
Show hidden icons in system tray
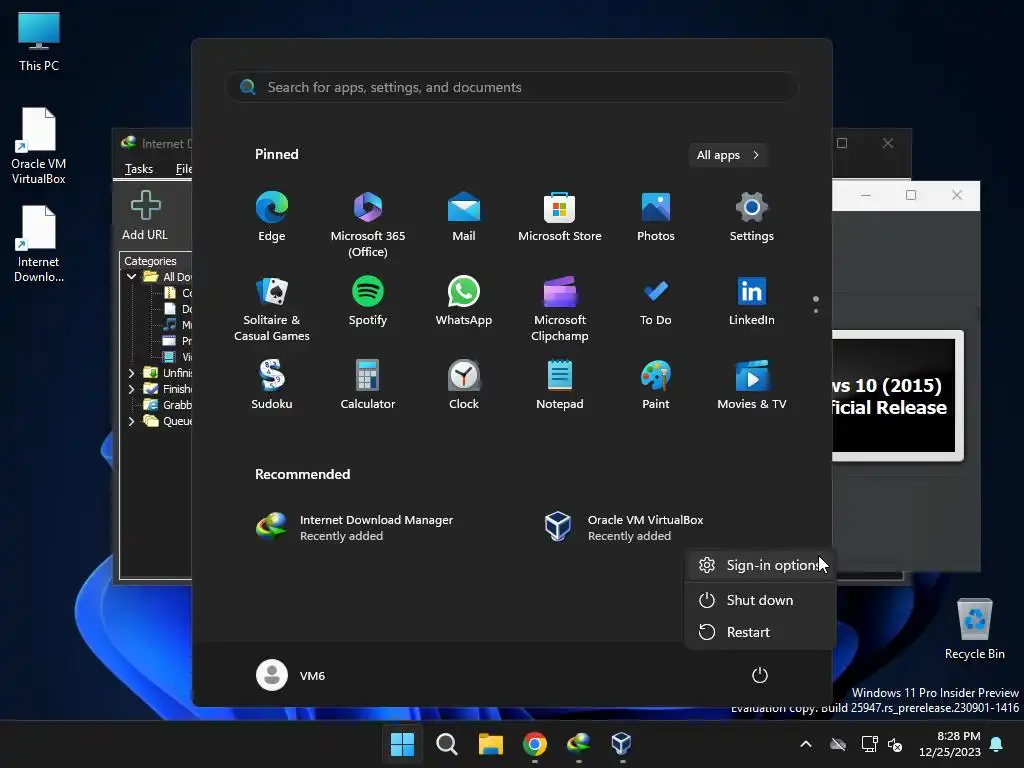806,744
